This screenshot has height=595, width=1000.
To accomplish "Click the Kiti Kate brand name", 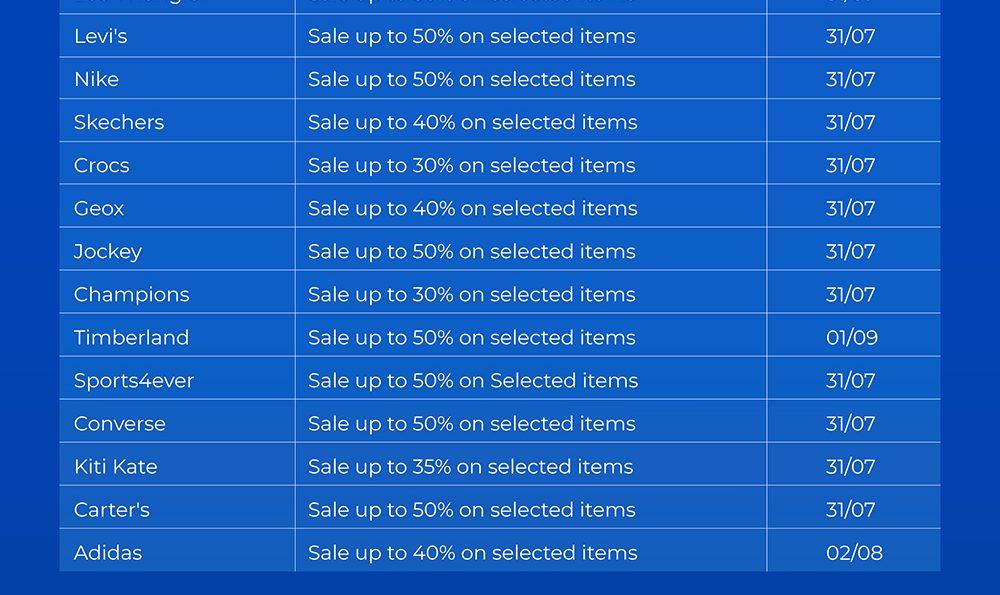I will point(116,466).
